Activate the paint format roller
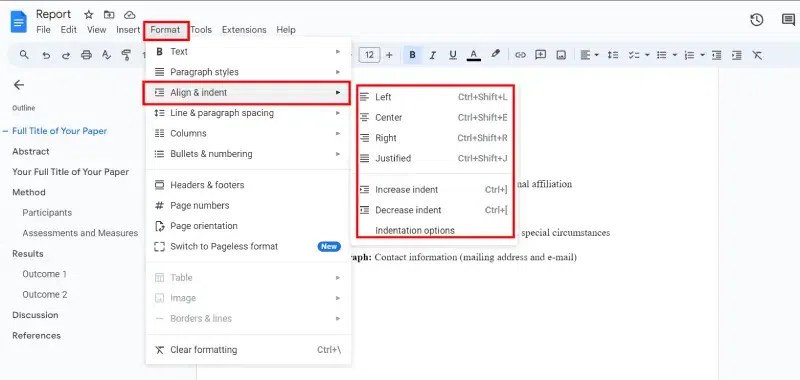The width and height of the screenshot is (800, 380). click(127, 55)
